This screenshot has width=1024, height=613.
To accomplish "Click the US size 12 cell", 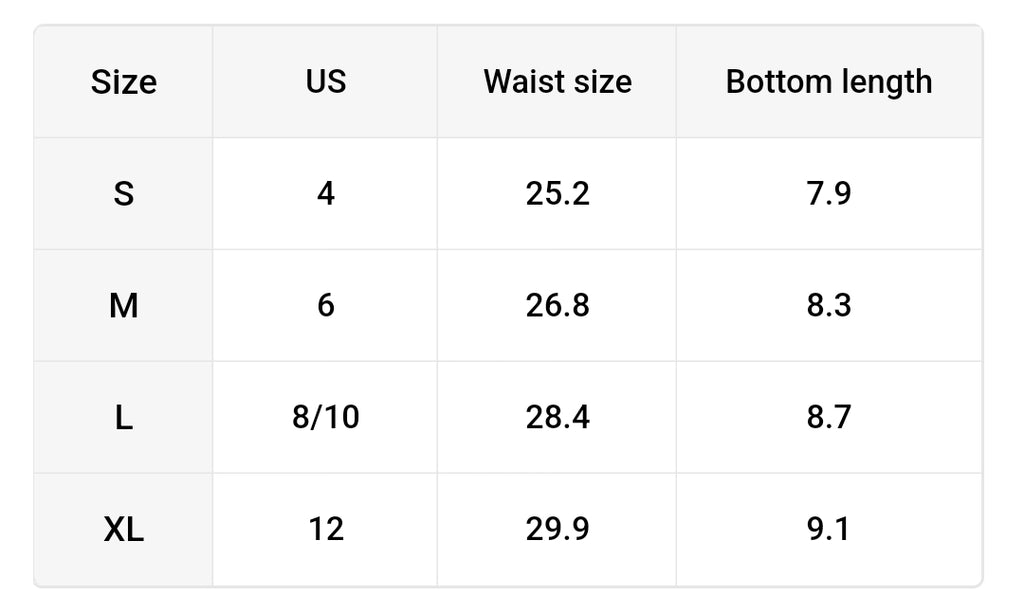I will point(325,529).
